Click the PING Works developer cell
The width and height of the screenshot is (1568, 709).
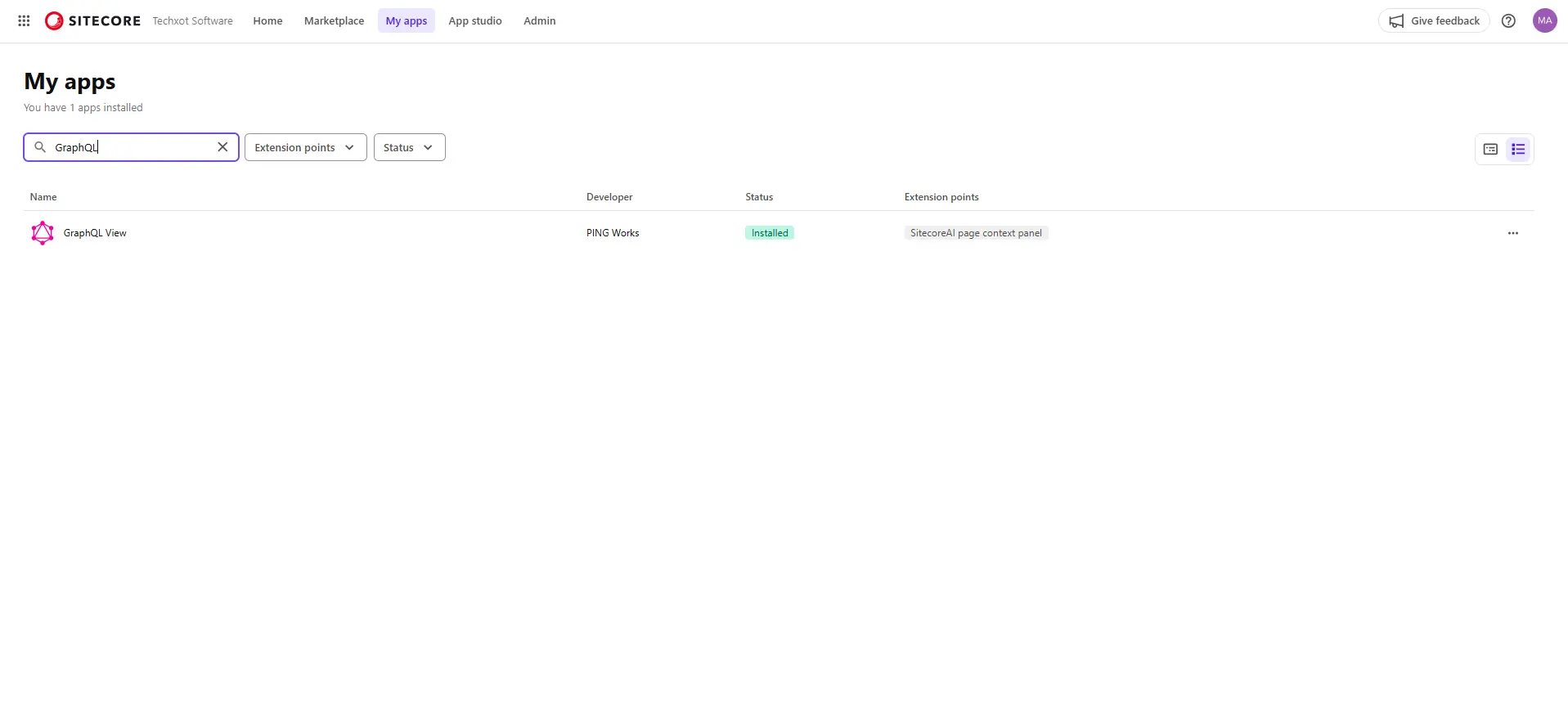point(613,233)
